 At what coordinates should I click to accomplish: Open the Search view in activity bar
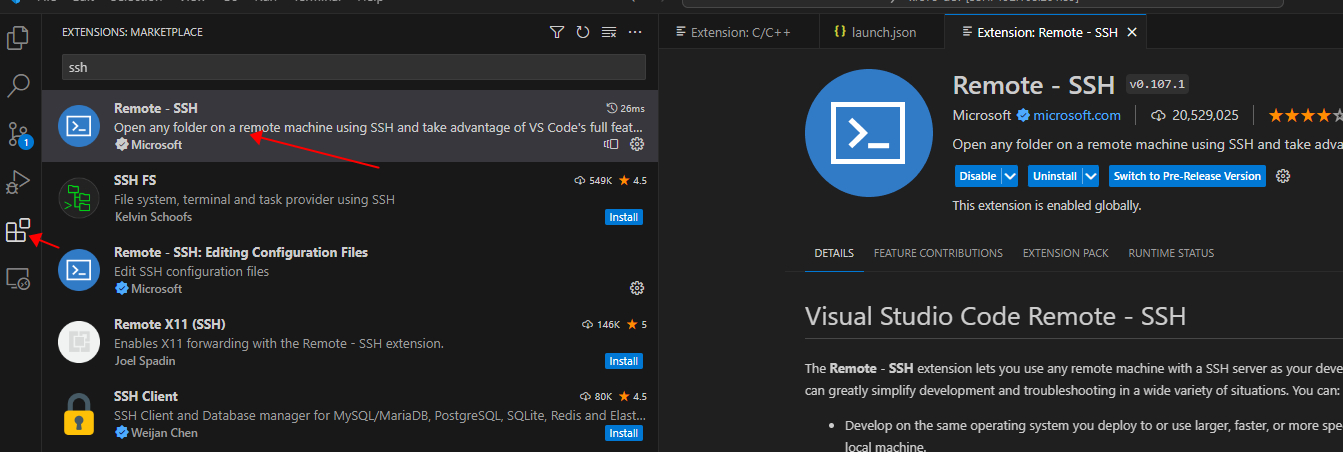[18, 85]
